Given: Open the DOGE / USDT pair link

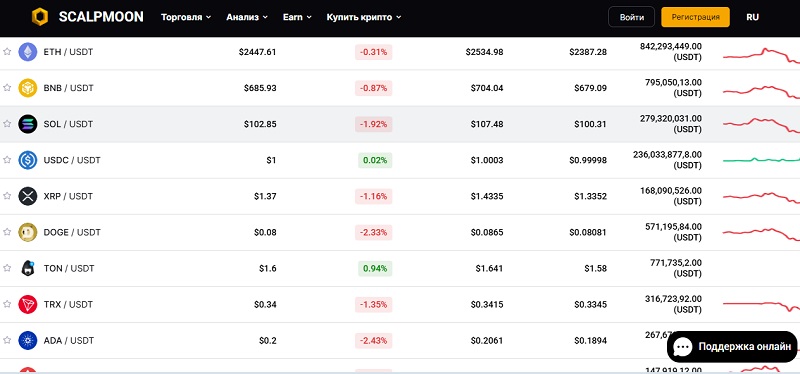Looking at the screenshot, I should [x=72, y=232].
